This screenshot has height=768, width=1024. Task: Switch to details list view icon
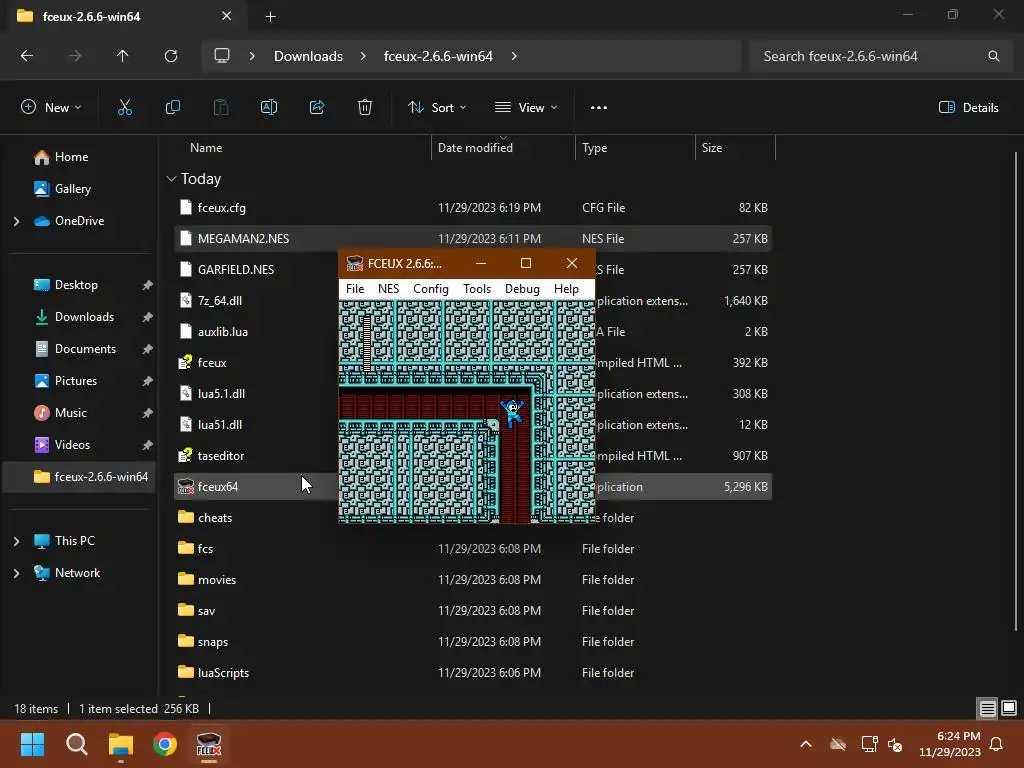tap(987, 708)
